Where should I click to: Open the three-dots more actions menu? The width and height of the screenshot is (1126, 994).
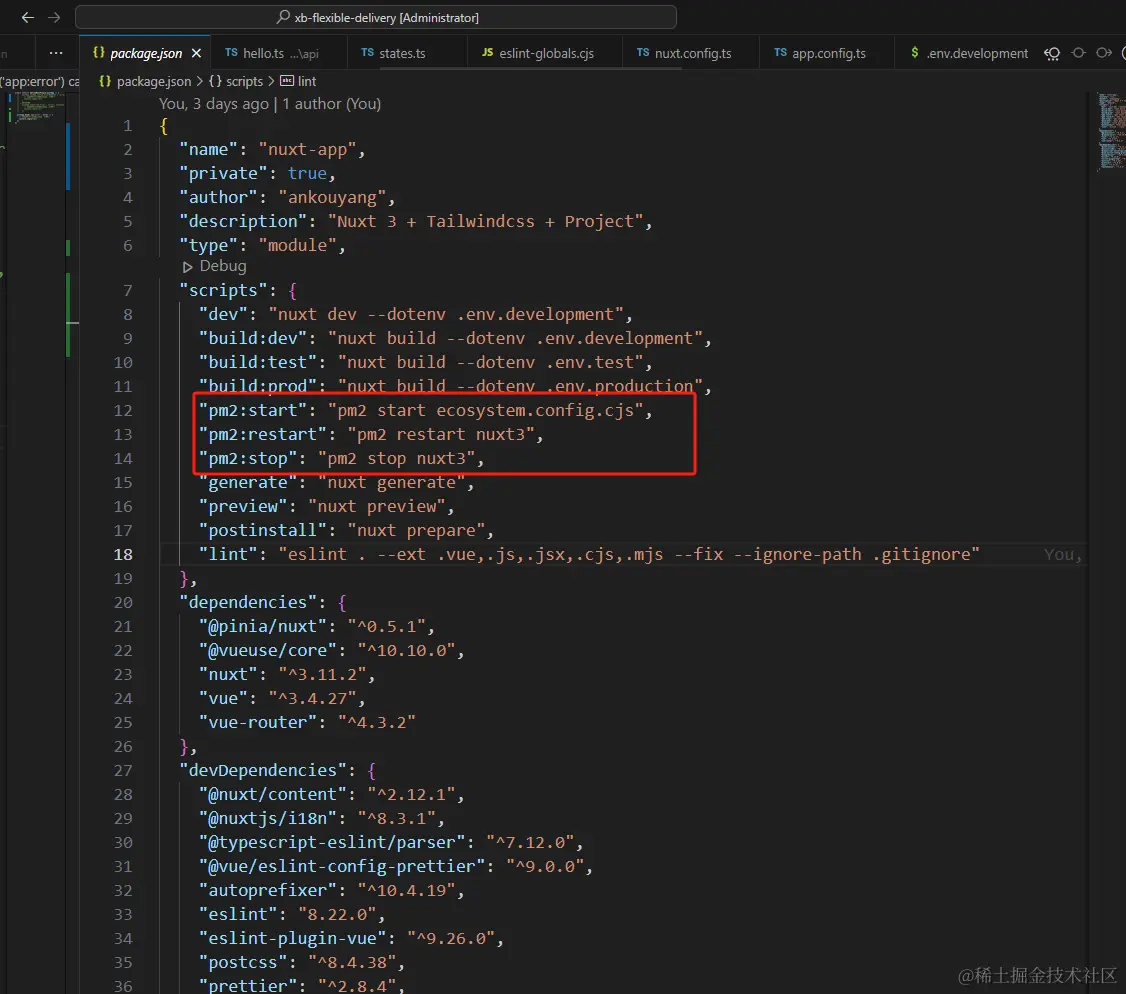(x=56, y=53)
